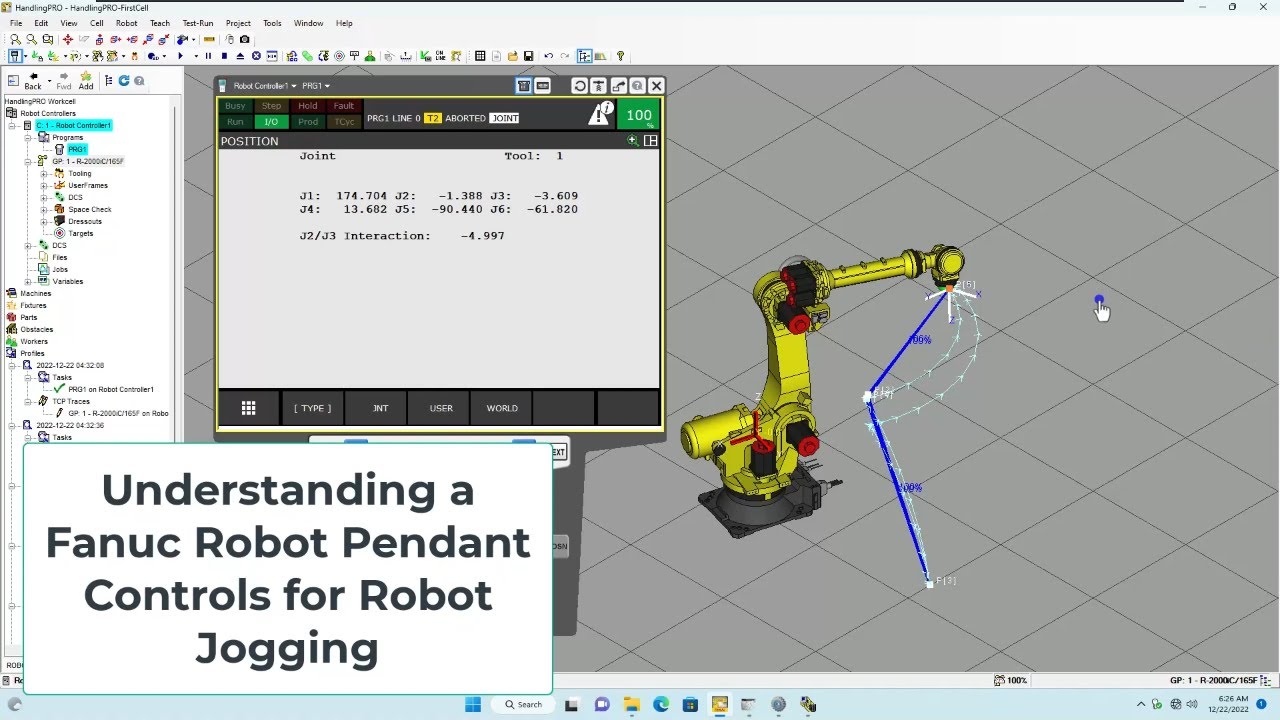1280x720 pixels.
Task: Expand the UserFrames tree node
Action: coord(44,185)
